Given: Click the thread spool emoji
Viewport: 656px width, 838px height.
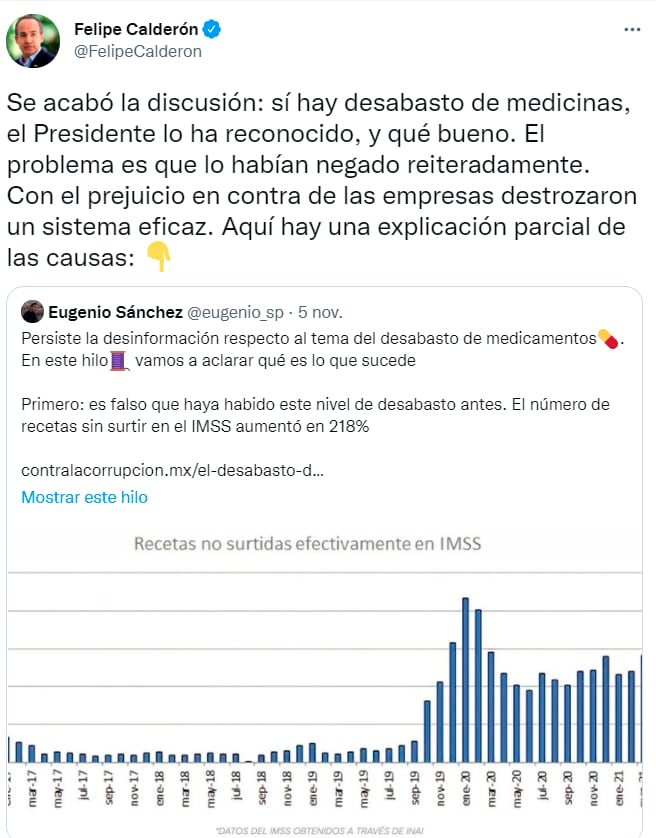Looking at the screenshot, I should click(x=120, y=360).
